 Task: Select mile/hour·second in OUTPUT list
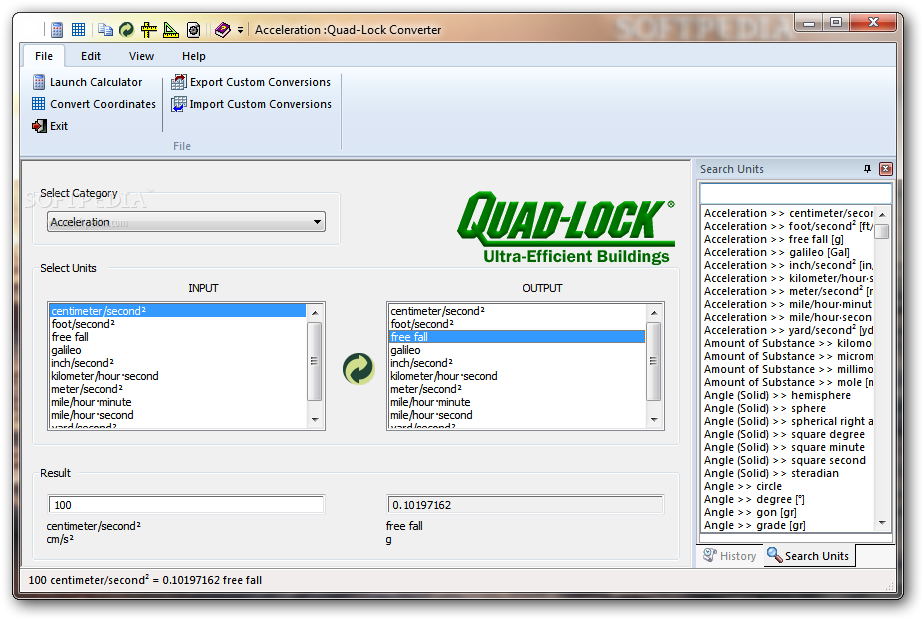click(x=517, y=415)
